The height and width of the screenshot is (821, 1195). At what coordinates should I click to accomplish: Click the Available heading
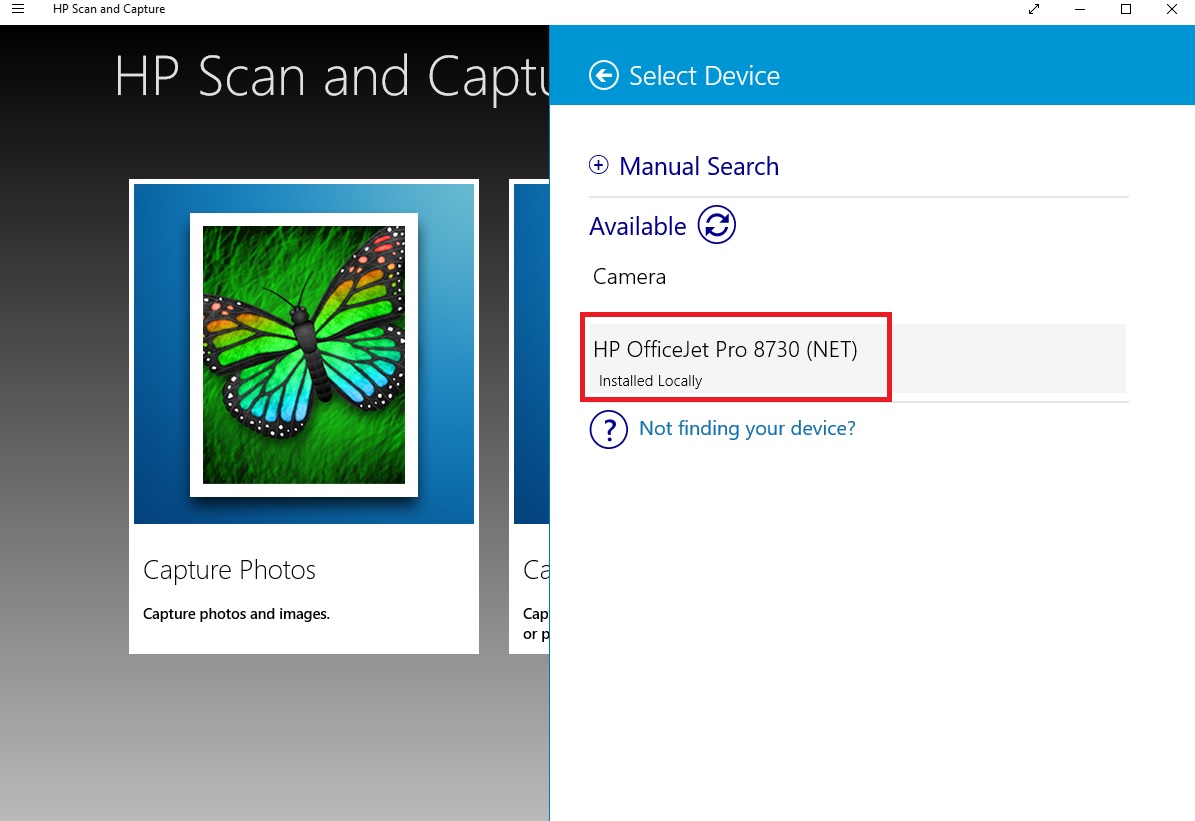point(638,226)
